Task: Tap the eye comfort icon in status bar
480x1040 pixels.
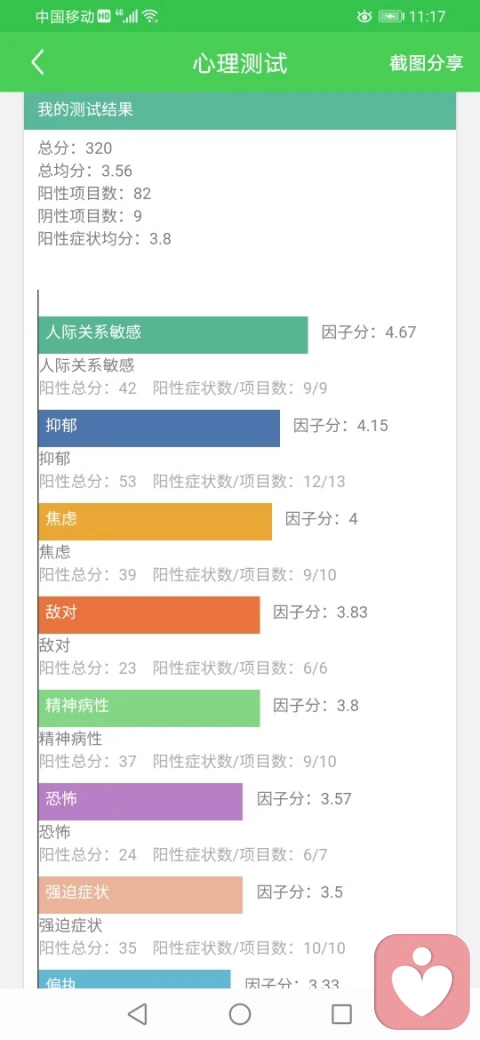Action: [365, 17]
